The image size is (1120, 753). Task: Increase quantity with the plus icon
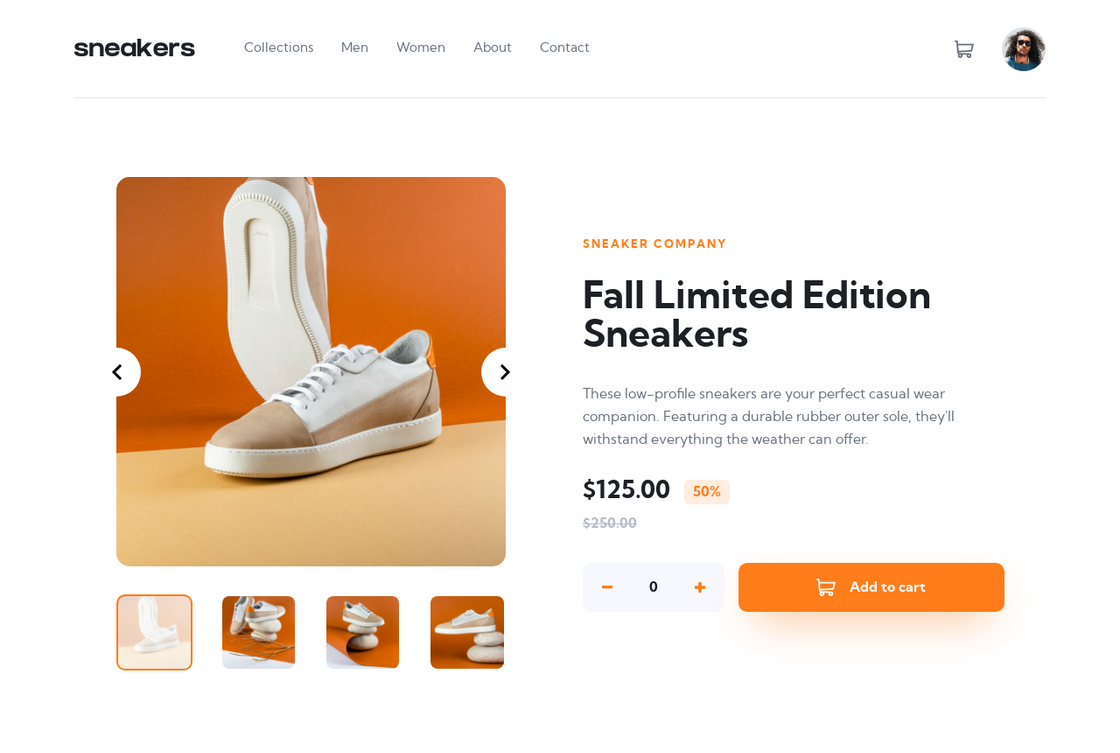[700, 587]
